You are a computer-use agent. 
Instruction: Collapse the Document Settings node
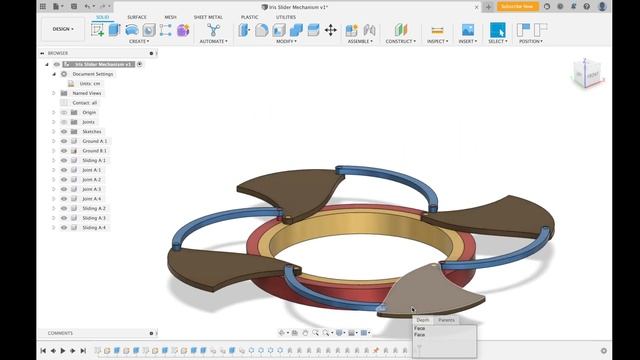click(x=54, y=74)
